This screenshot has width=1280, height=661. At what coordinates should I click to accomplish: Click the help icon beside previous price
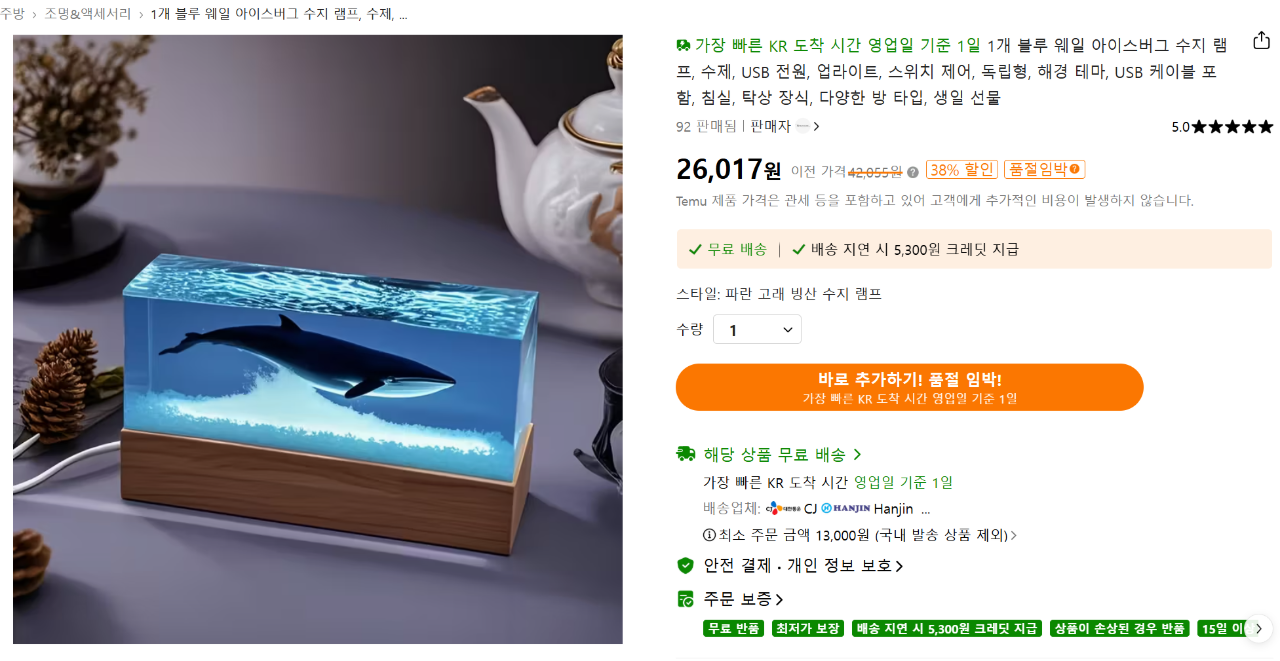point(913,172)
